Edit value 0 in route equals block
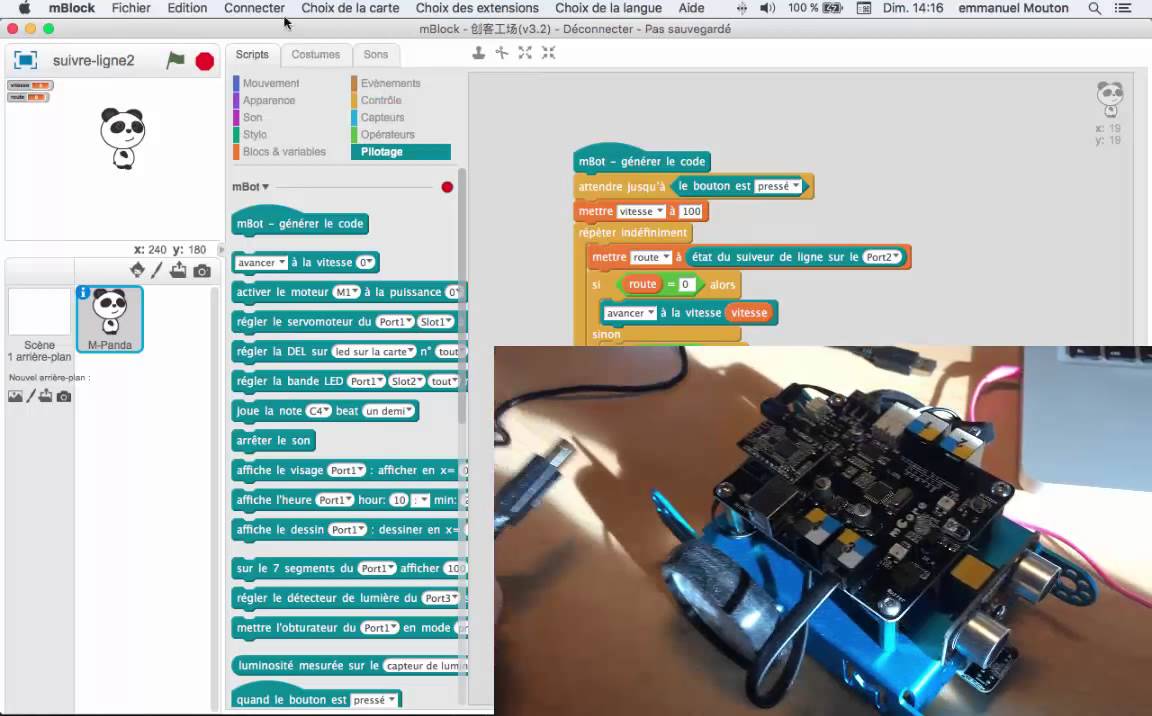This screenshot has height=716, width=1152. [685, 284]
